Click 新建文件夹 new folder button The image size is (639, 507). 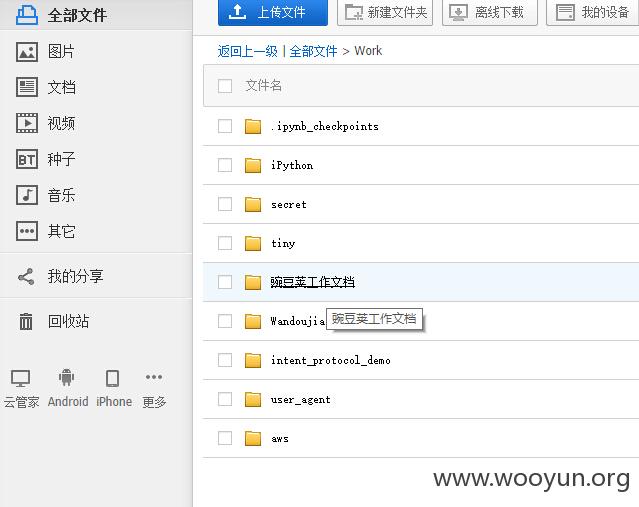tap(385, 12)
